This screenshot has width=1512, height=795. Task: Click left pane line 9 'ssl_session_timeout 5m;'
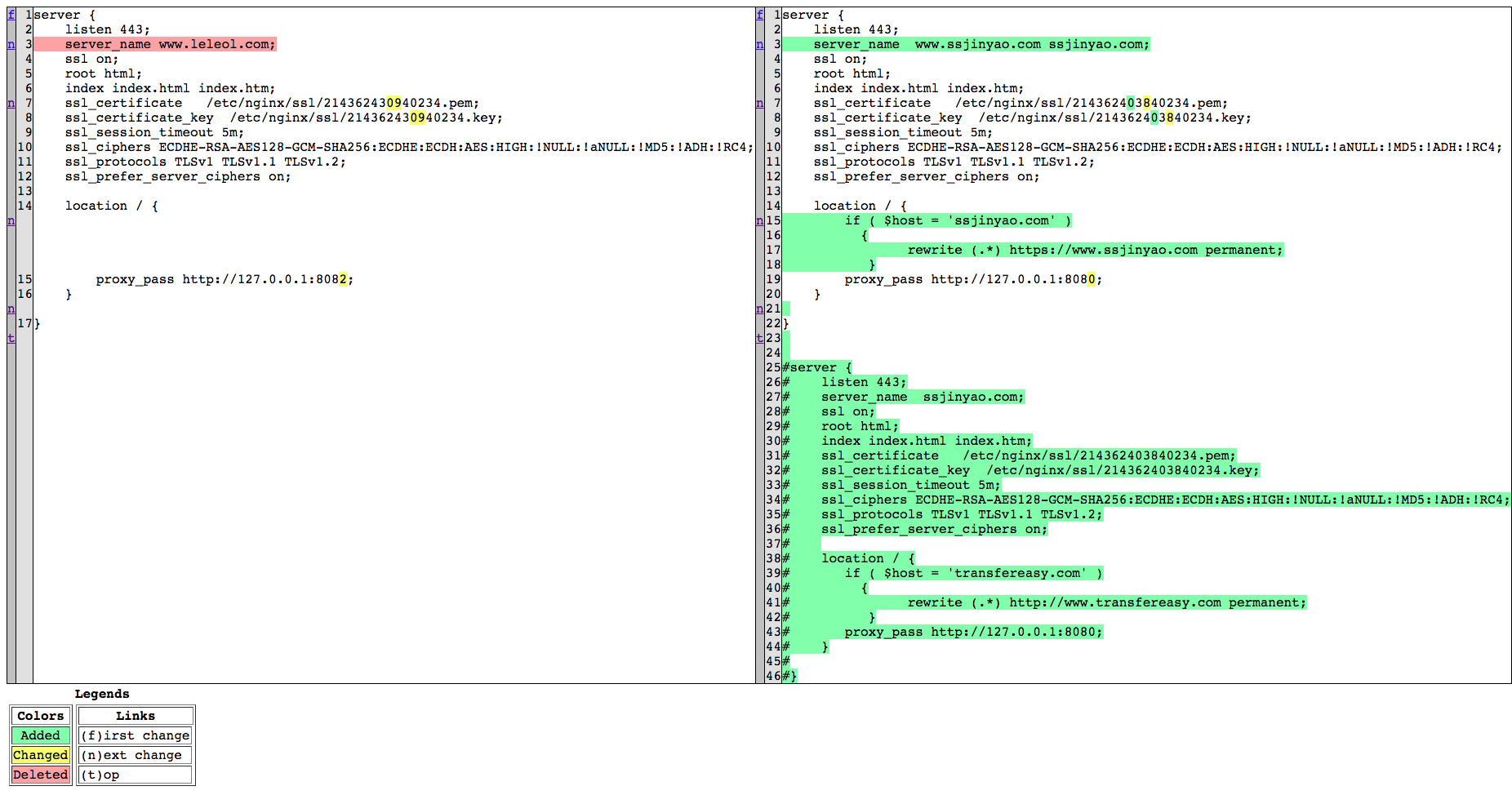pos(154,132)
